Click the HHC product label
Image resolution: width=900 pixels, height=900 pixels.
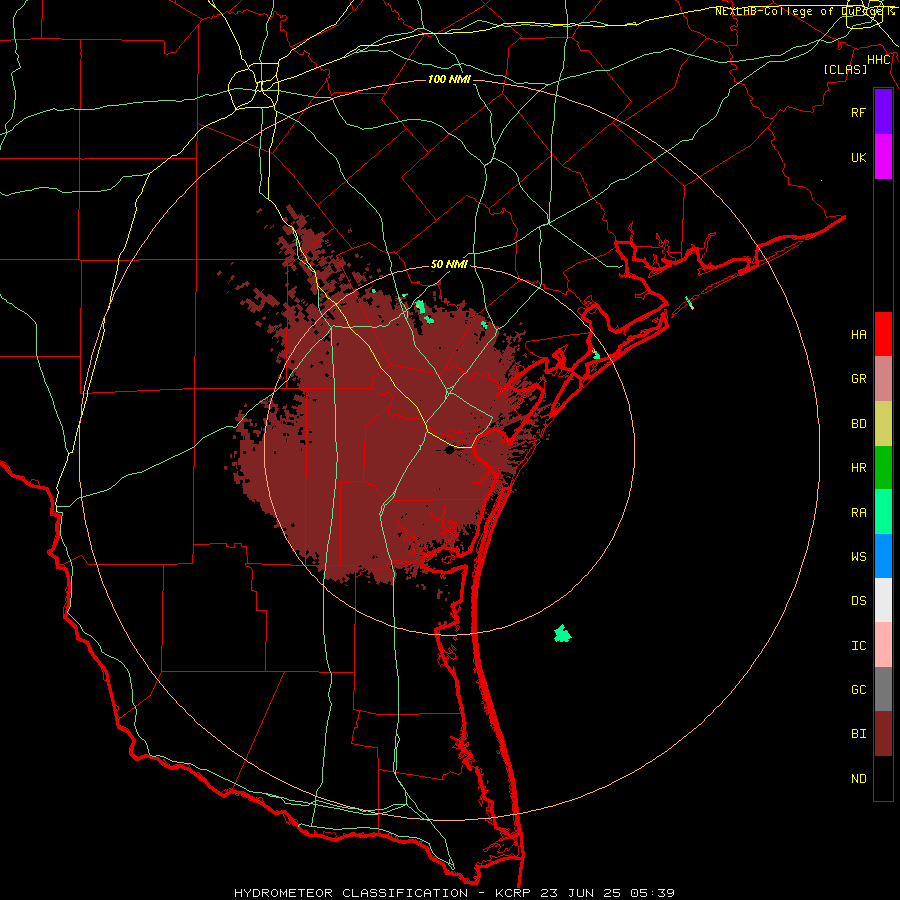pos(879,60)
